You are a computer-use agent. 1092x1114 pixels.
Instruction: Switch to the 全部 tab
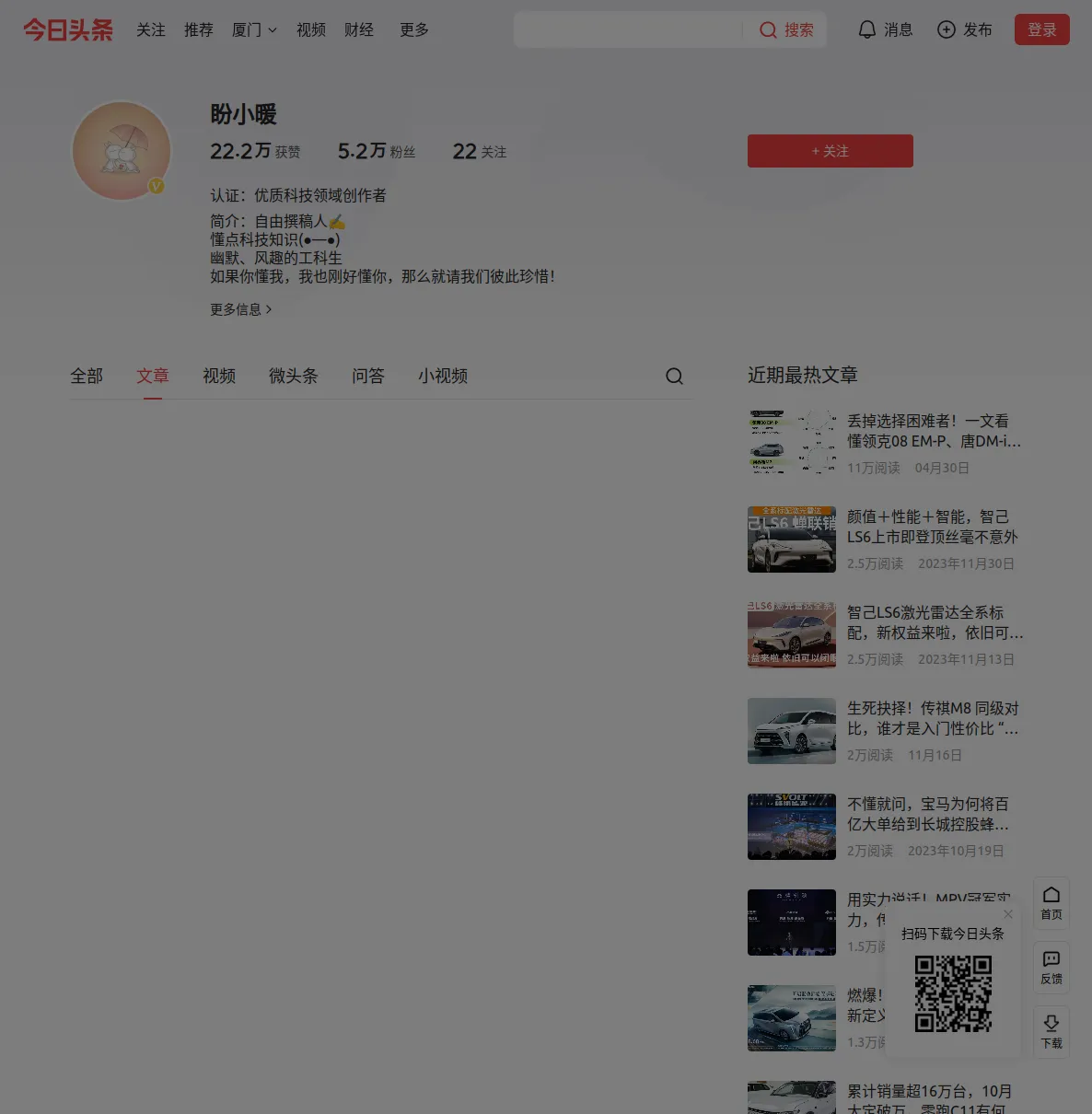tap(87, 376)
